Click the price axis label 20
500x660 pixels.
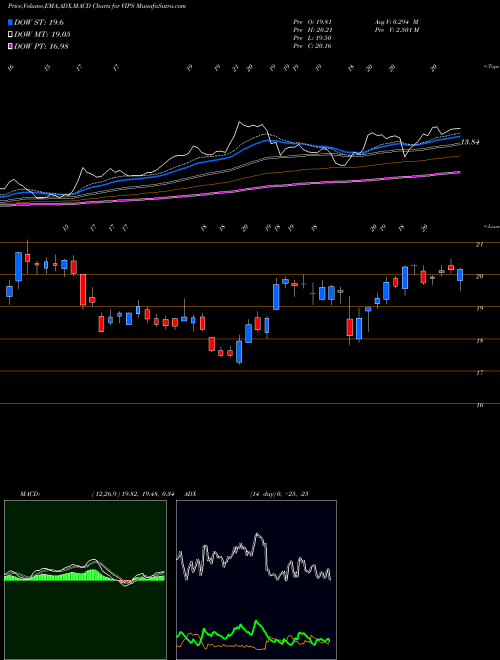479,277
